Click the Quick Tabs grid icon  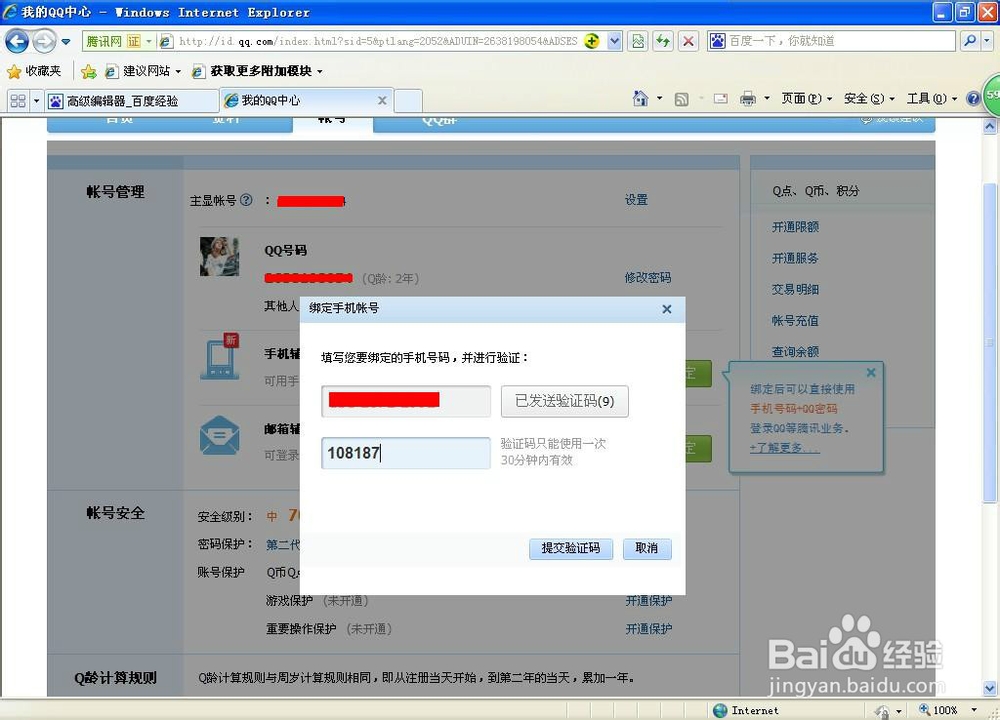(18, 101)
